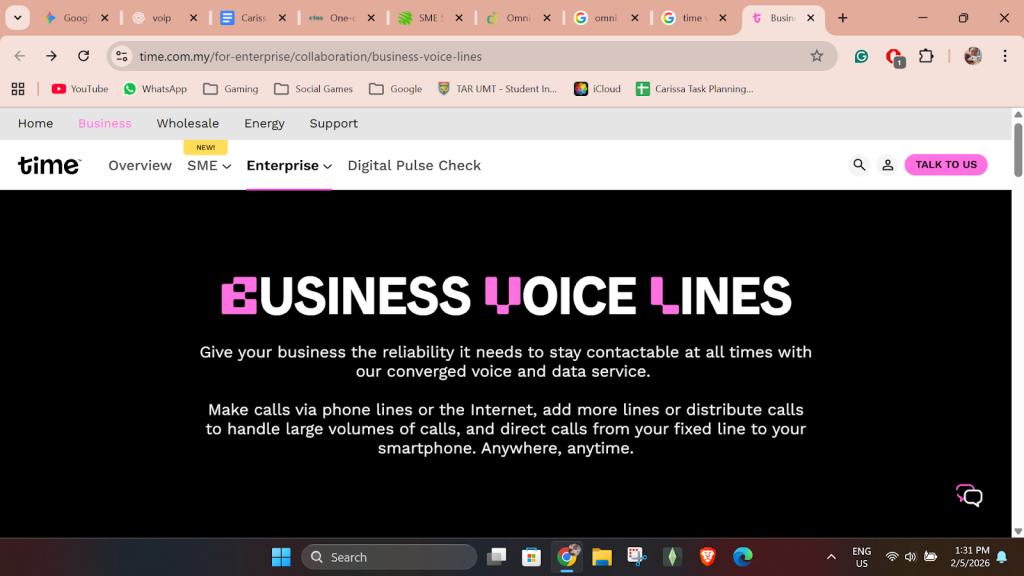The image size is (1024, 576).
Task: Open the live chat bubble icon
Action: (969, 496)
